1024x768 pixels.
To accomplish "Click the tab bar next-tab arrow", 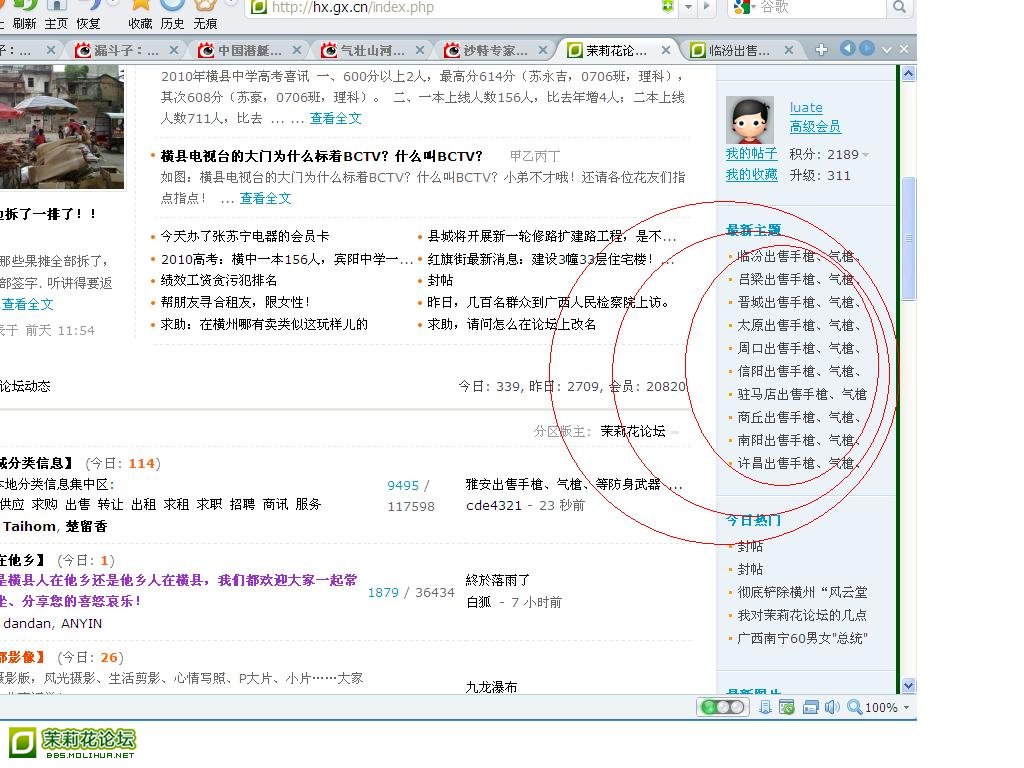I will pos(867,48).
